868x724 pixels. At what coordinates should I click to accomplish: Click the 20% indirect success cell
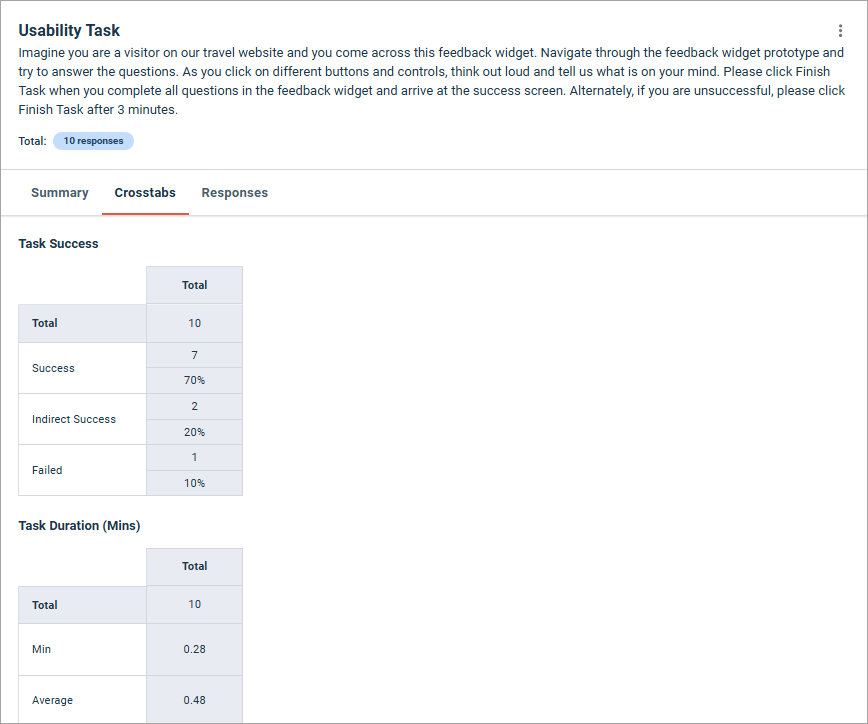pyautogui.click(x=194, y=432)
